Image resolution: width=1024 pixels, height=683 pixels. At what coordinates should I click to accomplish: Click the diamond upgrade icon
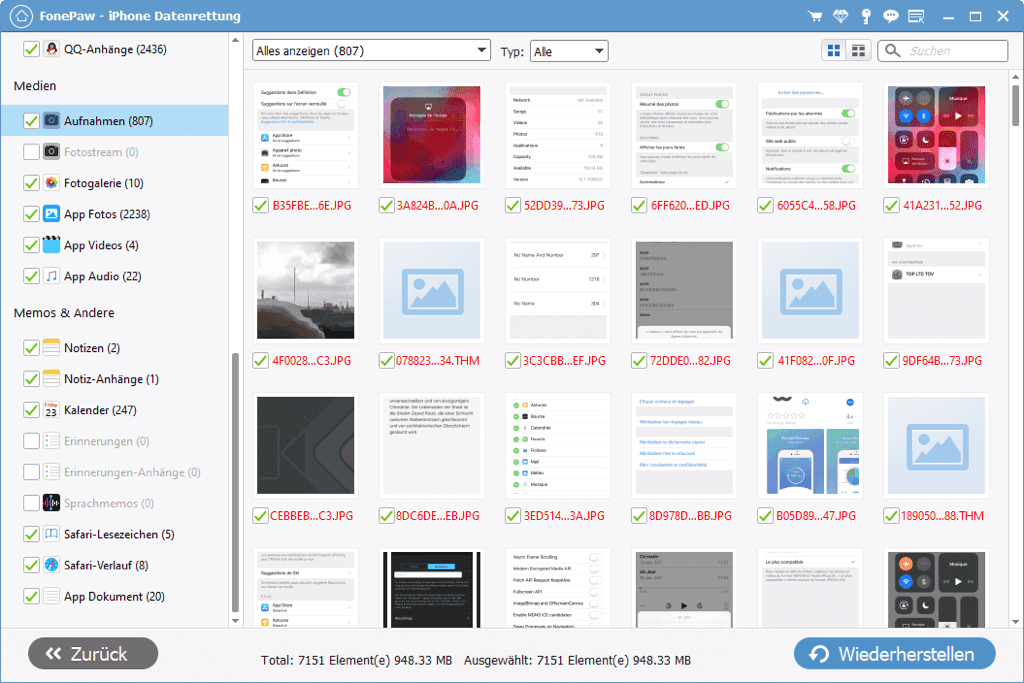tap(840, 16)
